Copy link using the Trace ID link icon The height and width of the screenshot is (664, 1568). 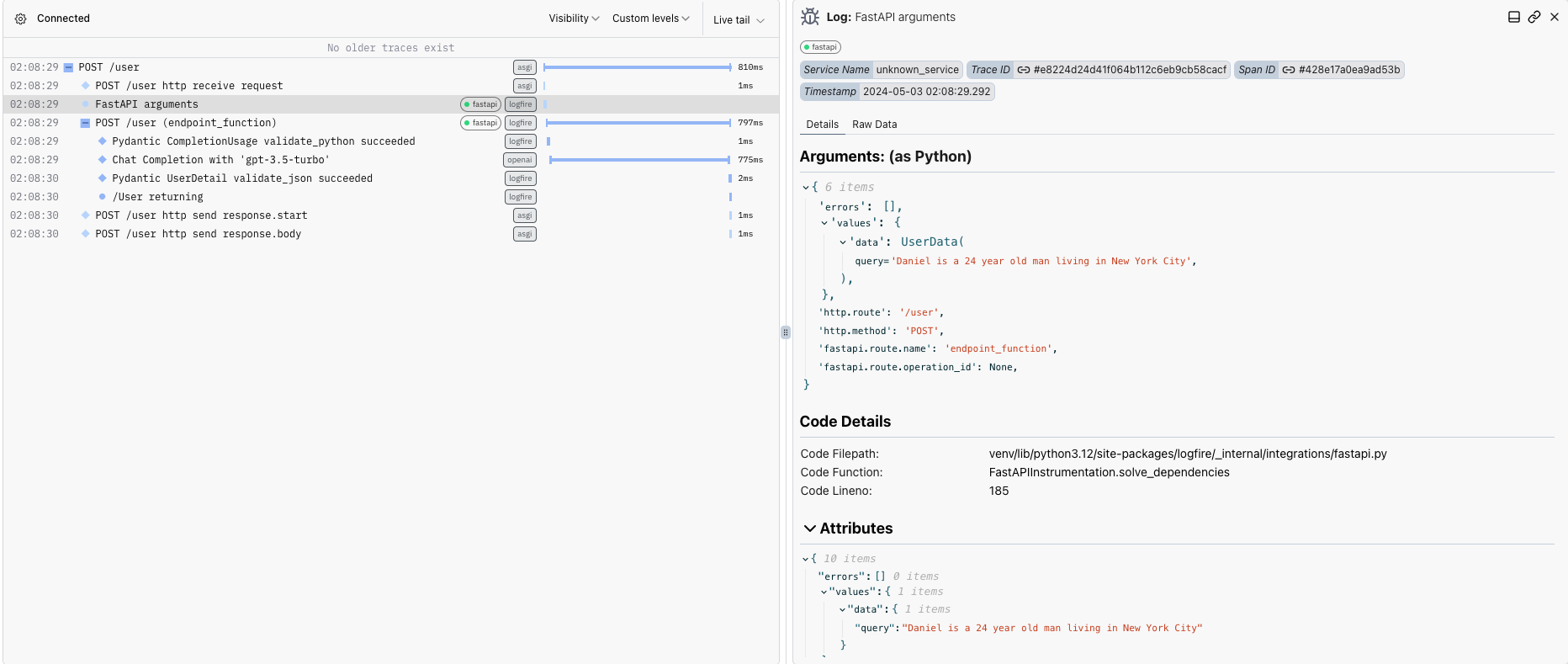pyautogui.click(x=1024, y=70)
